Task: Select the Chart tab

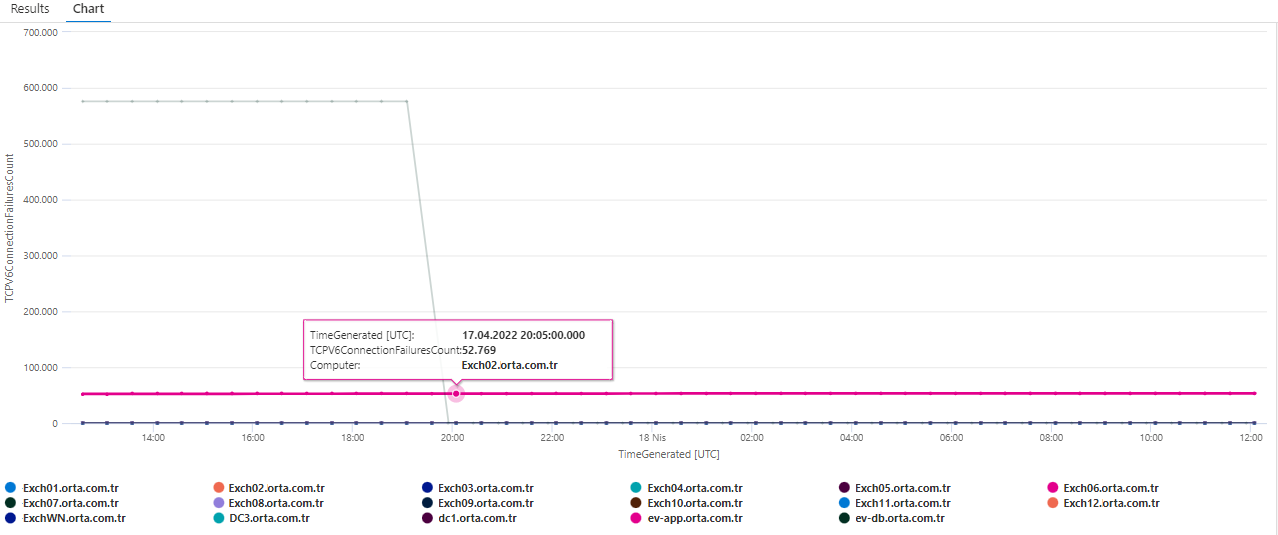Action: point(88,9)
